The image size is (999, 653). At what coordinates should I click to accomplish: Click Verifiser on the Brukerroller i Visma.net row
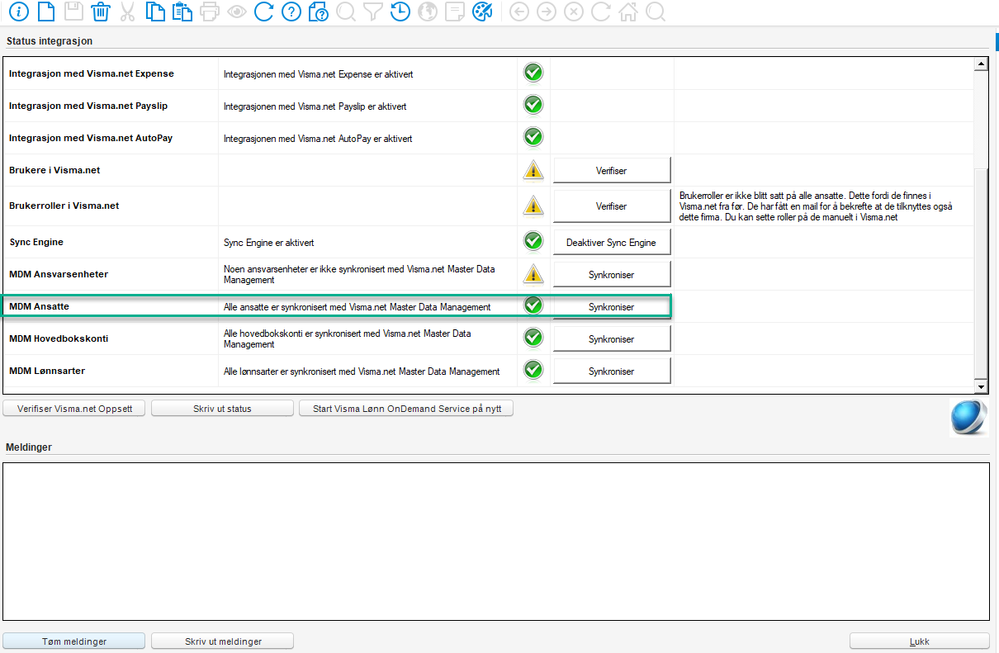612,206
